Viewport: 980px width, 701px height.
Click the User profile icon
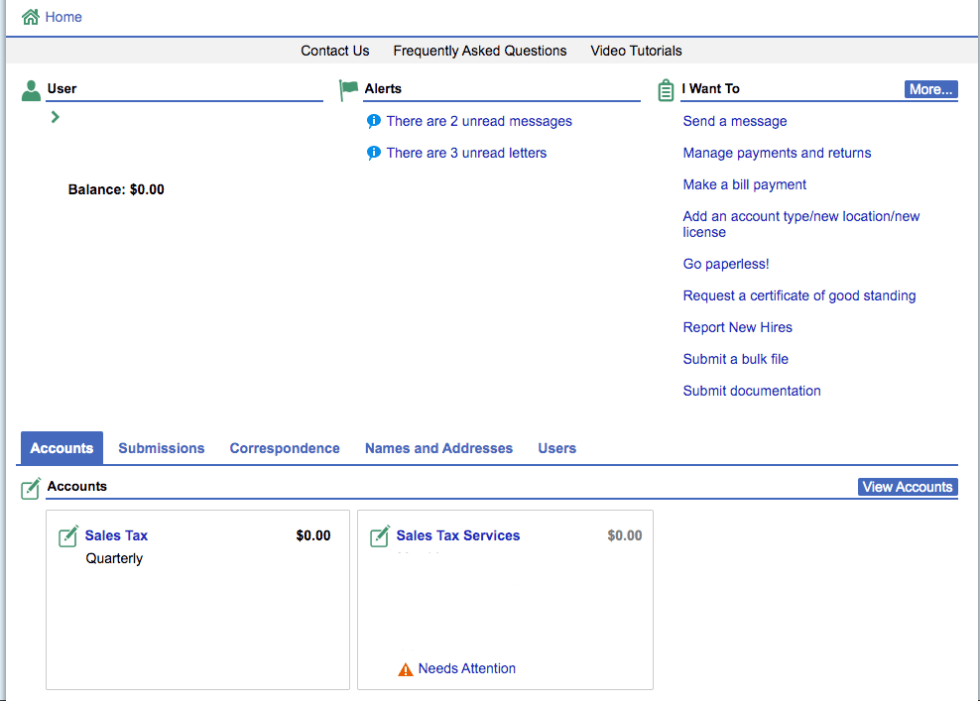click(x=31, y=90)
